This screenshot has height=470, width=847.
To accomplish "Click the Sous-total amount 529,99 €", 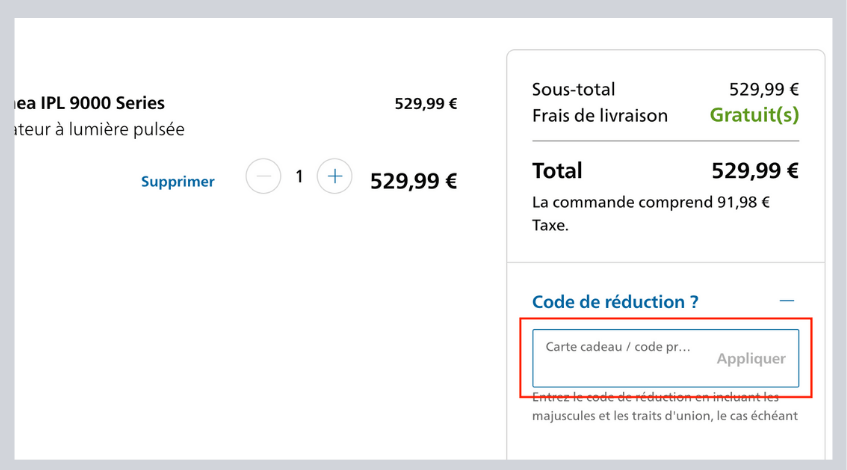I will click(x=764, y=90).
